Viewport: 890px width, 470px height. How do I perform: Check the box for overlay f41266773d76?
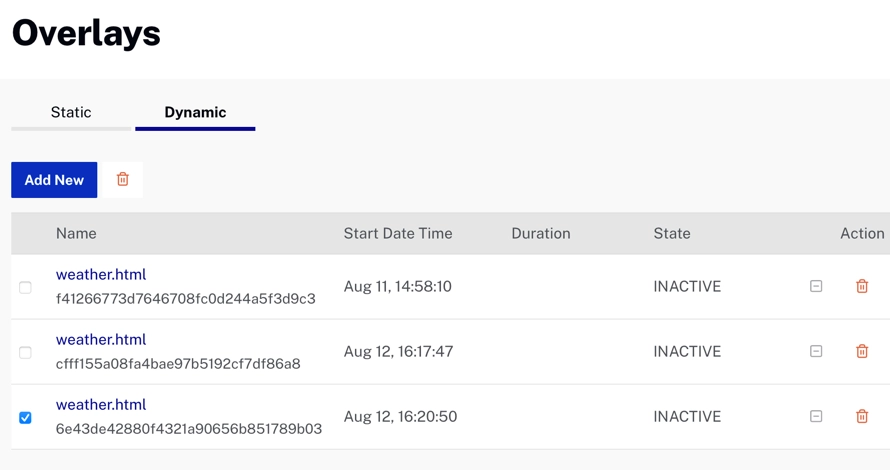tap(26, 288)
